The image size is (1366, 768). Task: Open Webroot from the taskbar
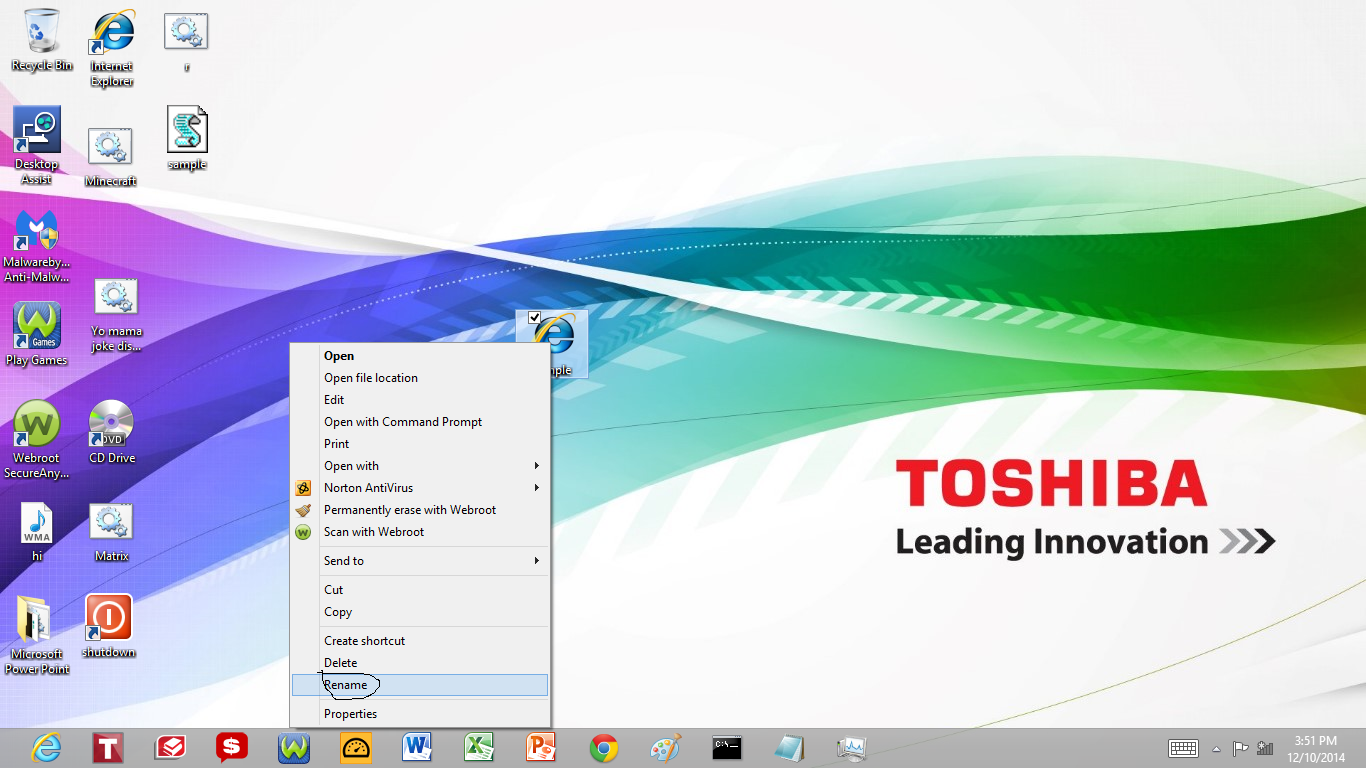click(x=294, y=748)
